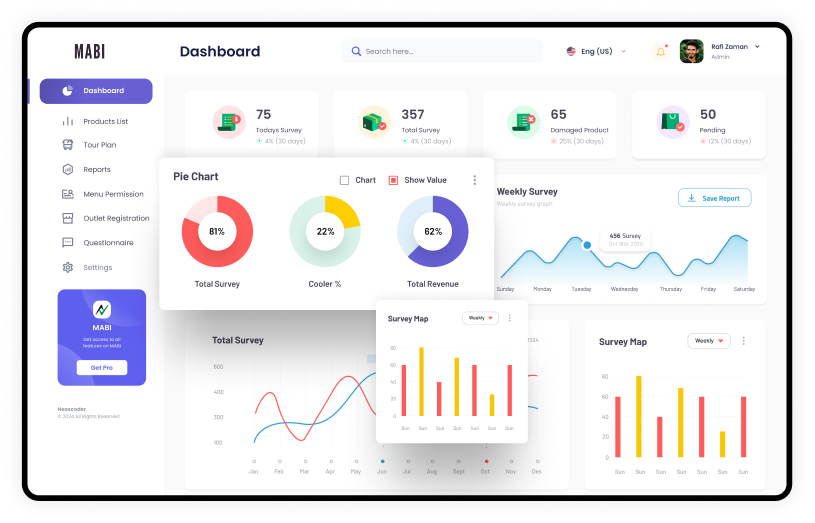The height and width of the screenshot is (523, 815).
Task: Enable the Chart checkbox
Action: pos(344,180)
